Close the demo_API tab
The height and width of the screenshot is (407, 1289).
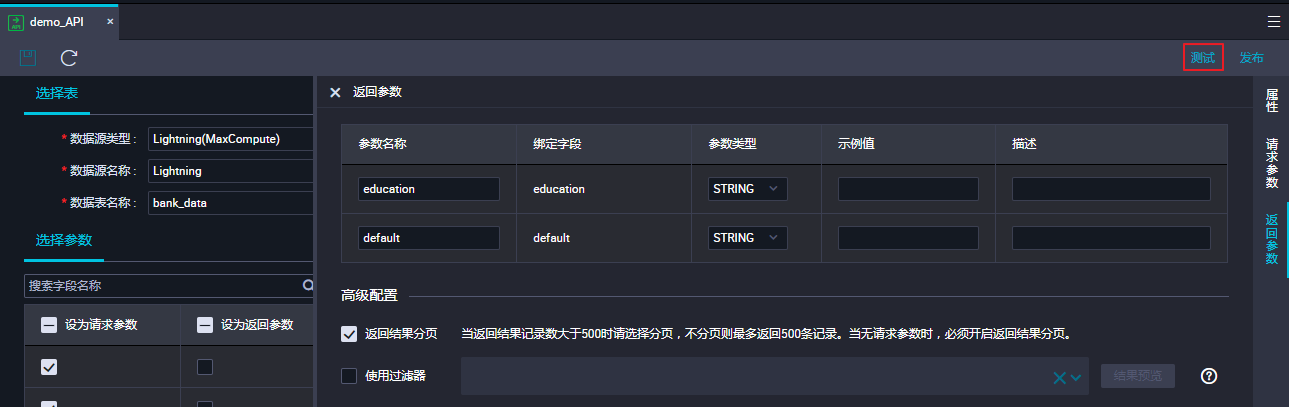pyautogui.click(x=110, y=21)
